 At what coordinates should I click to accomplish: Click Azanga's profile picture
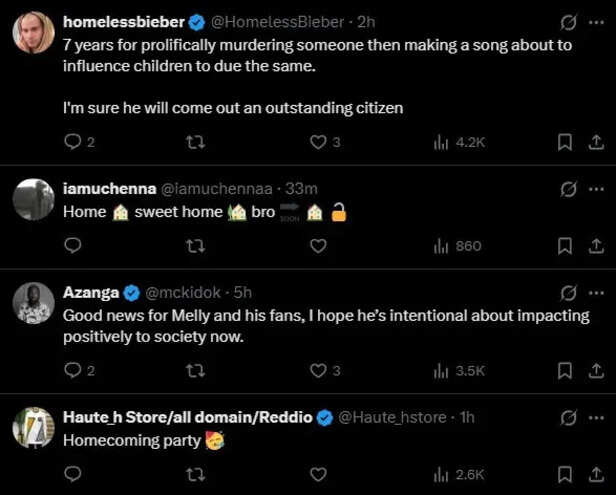point(33,304)
